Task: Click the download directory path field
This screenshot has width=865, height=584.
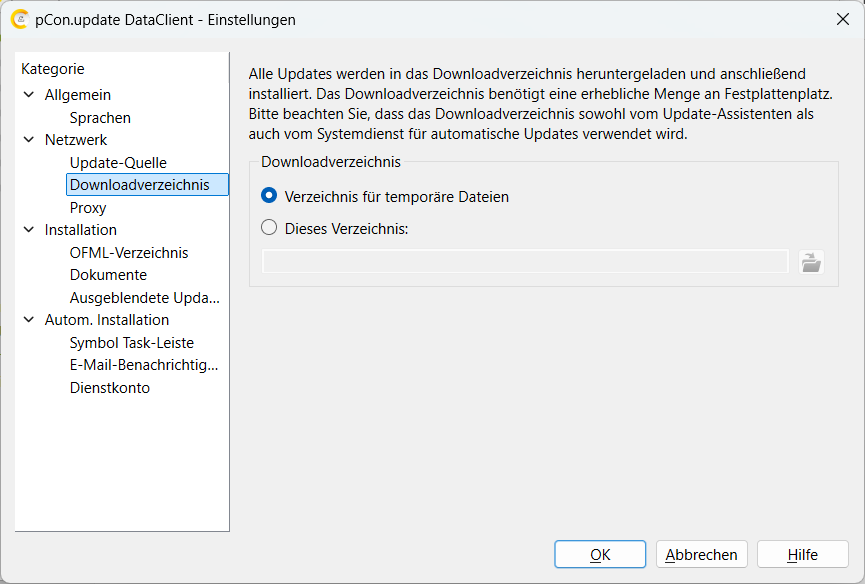Action: point(525,261)
